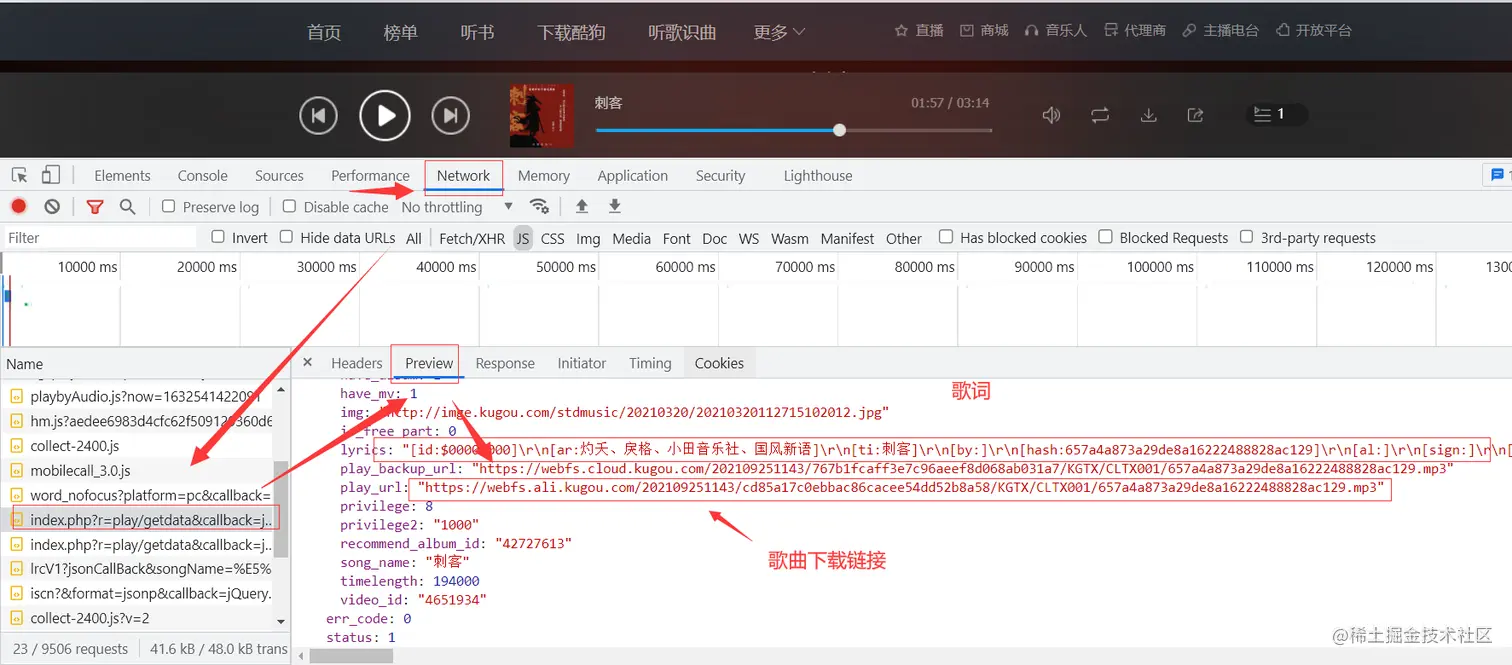Click the large play button
Screen dimensions: 1512x665
385,116
